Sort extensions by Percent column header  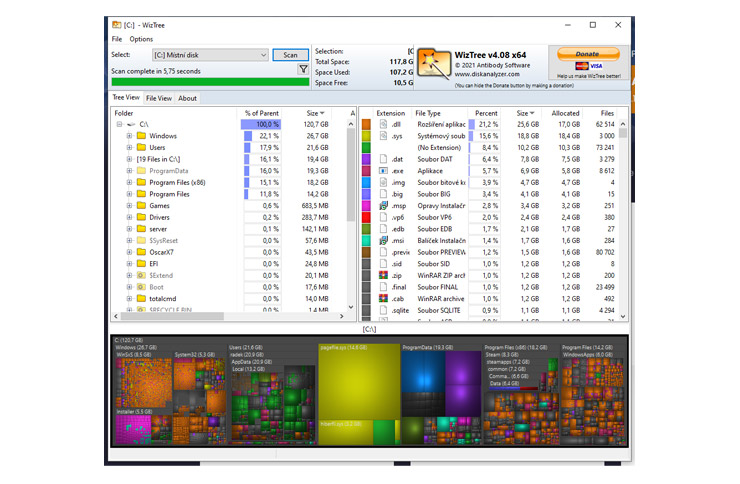[x=486, y=113]
